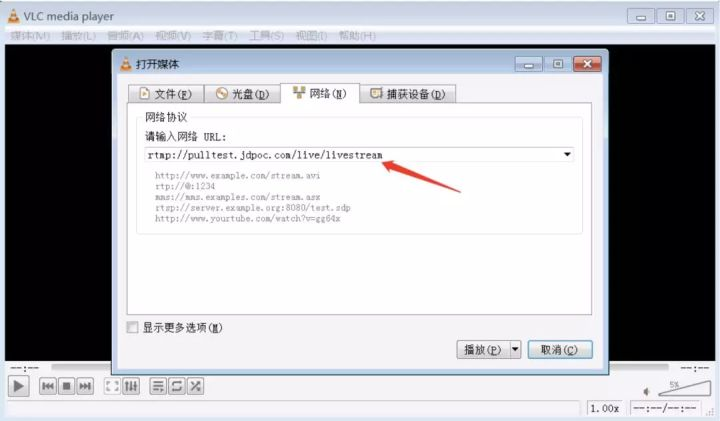The height and width of the screenshot is (421, 720).
Task: Open the 捕获设备 tab
Action: (x=408, y=94)
